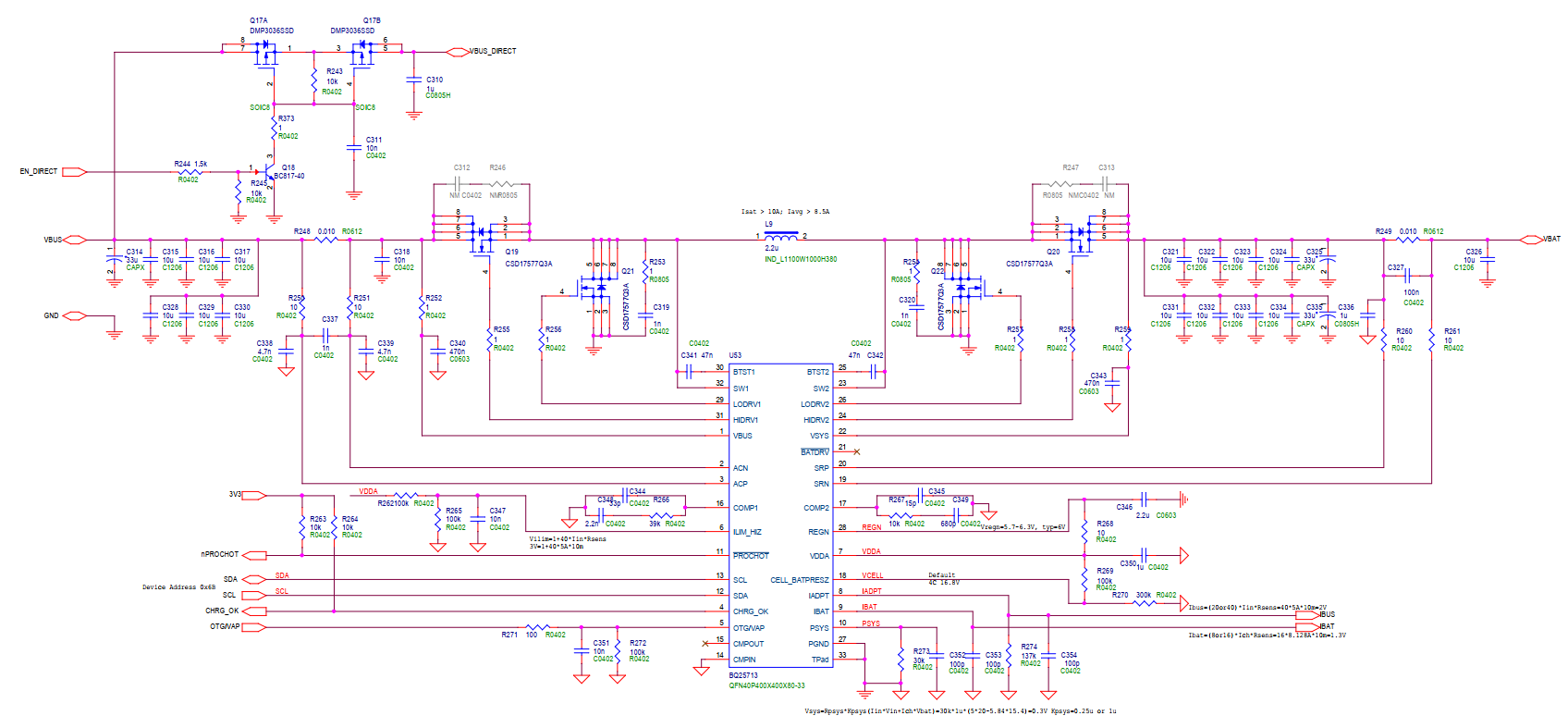Click the IBUS output port symbol
Screen dimensions: 1568x728
[x=1307, y=615]
